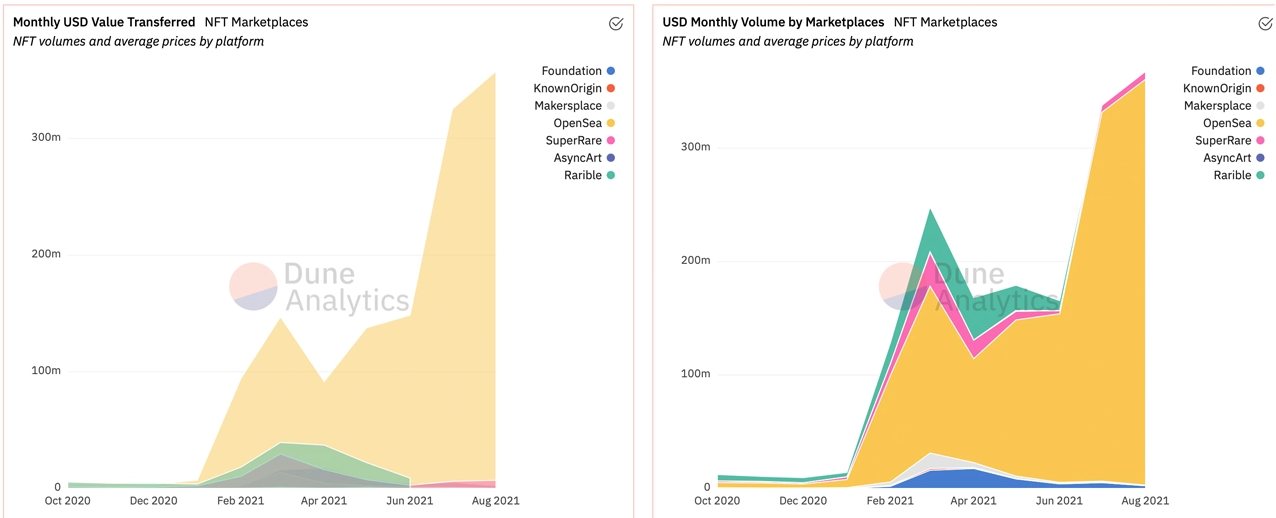Select OpenSea legend label in left chart
The image size is (1276, 518).
coord(578,123)
